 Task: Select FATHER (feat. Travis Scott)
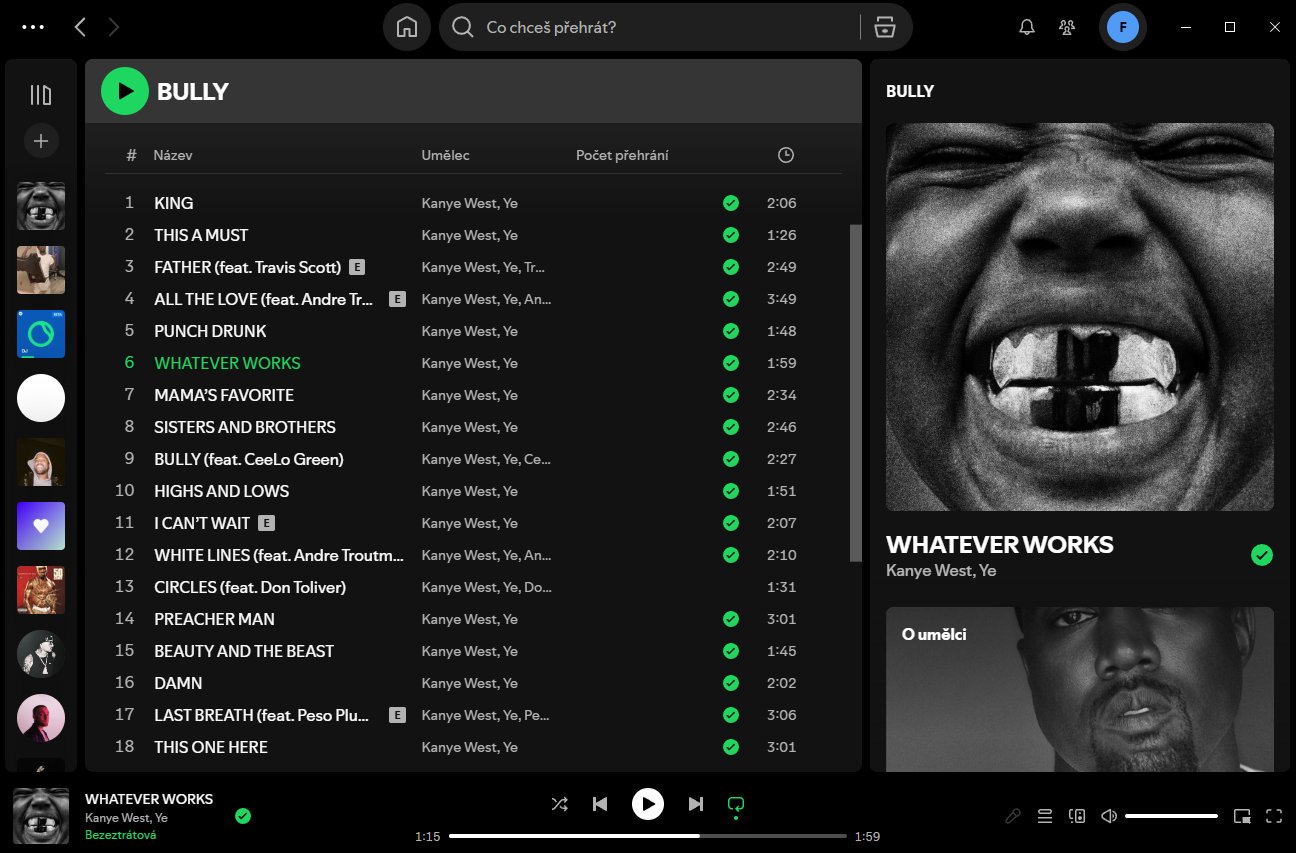(x=248, y=267)
